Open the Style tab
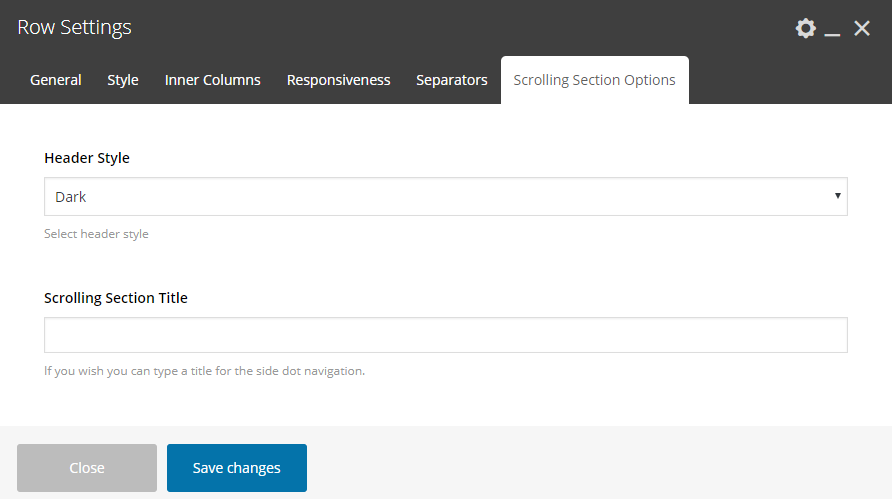892x499 pixels. tap(123, 80)
